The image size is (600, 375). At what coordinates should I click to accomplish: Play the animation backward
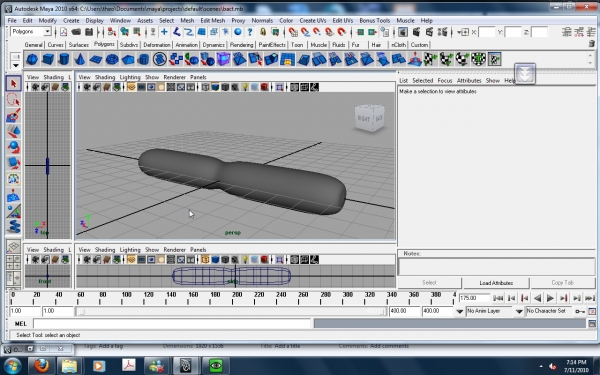coord(538,298)
